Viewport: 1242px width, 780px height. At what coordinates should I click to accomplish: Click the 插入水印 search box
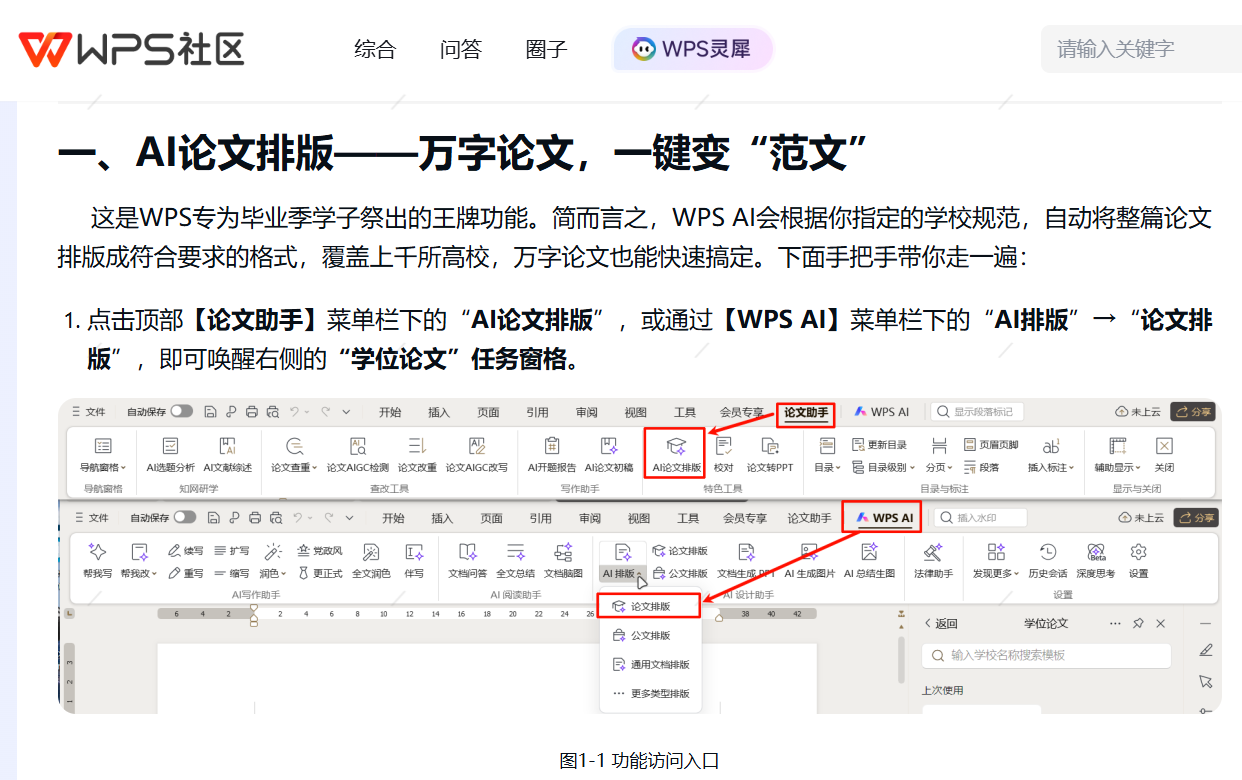[x=982, y=517]
